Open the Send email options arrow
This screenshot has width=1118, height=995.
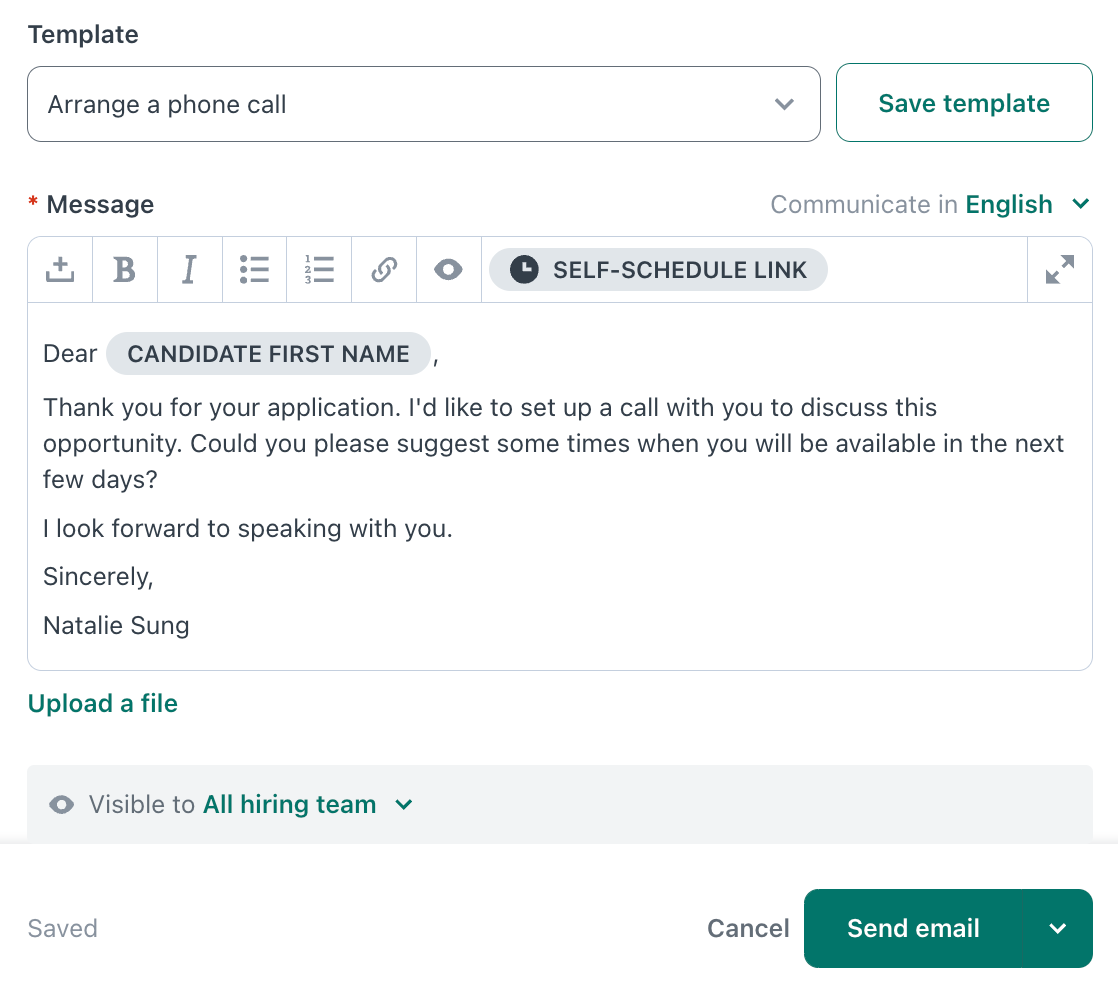1057,928
